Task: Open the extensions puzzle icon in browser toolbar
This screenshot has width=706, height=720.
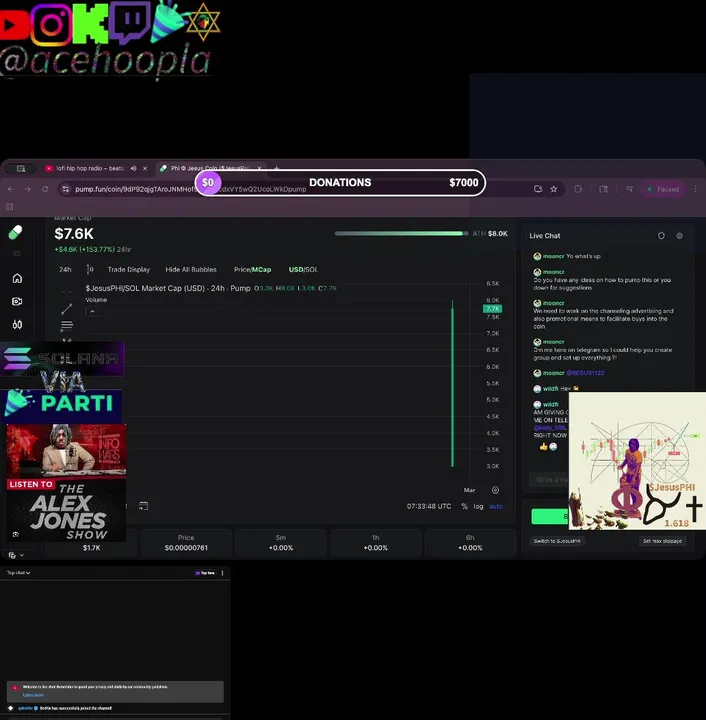Action: click(578, 189)
